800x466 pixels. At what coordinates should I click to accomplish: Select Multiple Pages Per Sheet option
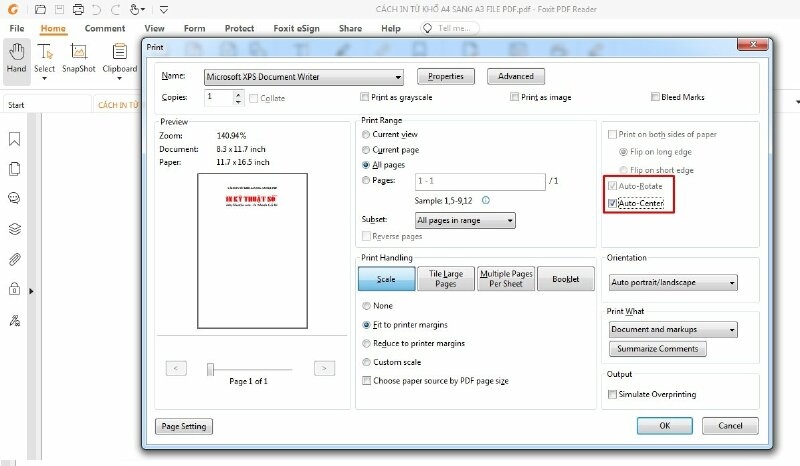point(506,279)
